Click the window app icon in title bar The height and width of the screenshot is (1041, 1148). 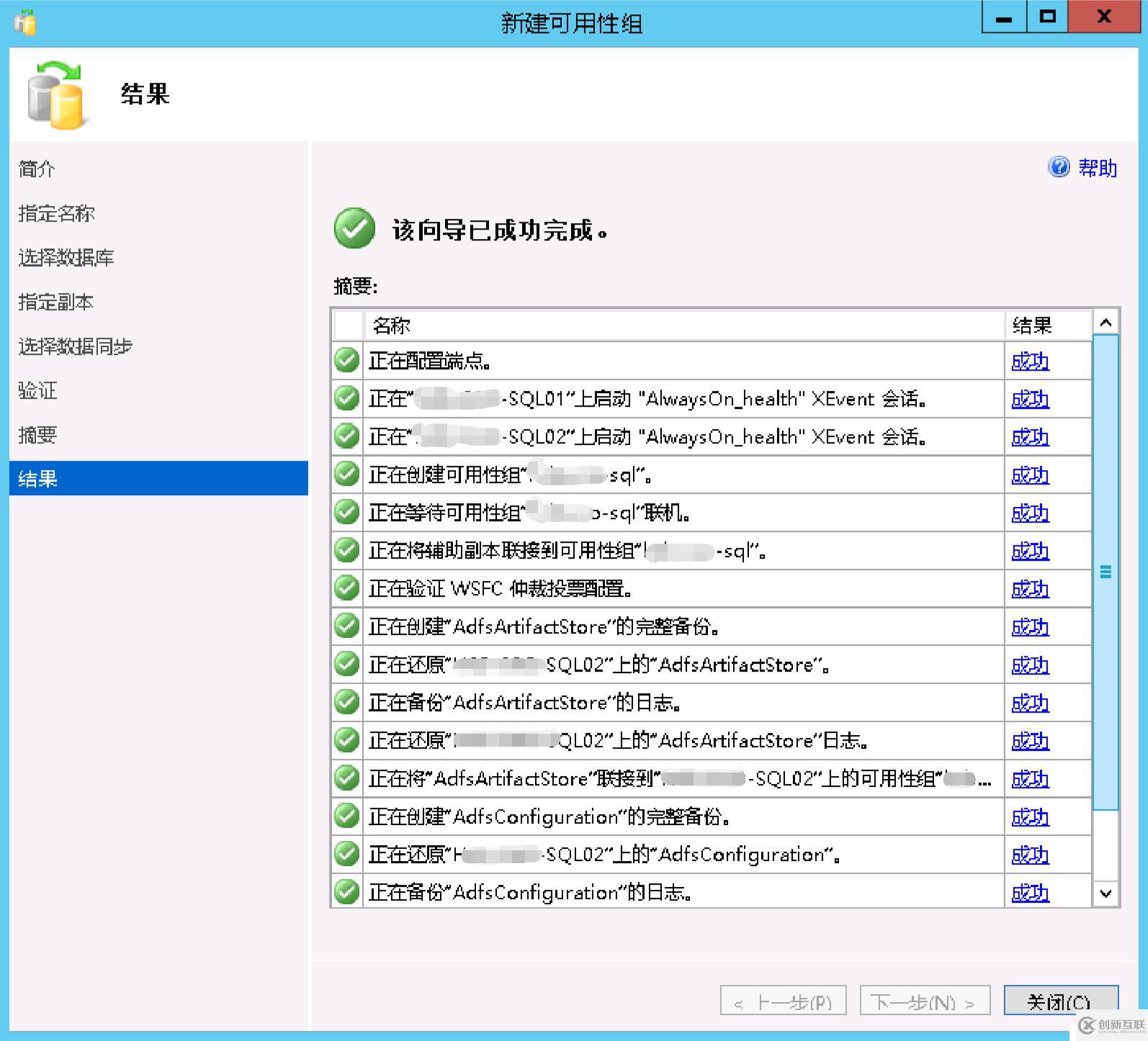click(25, 22)
